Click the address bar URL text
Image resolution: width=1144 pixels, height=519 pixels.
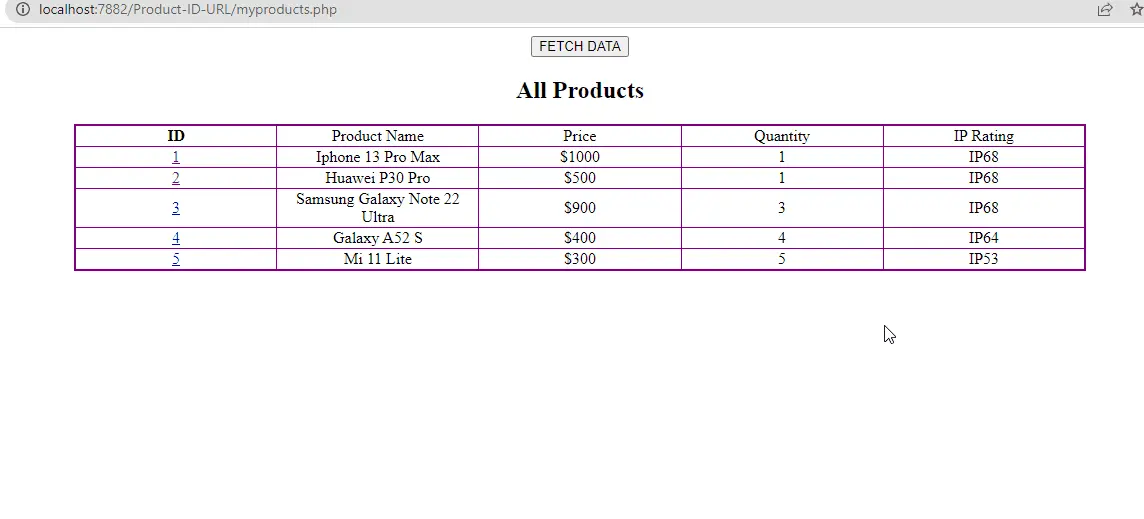coord(188,9)
